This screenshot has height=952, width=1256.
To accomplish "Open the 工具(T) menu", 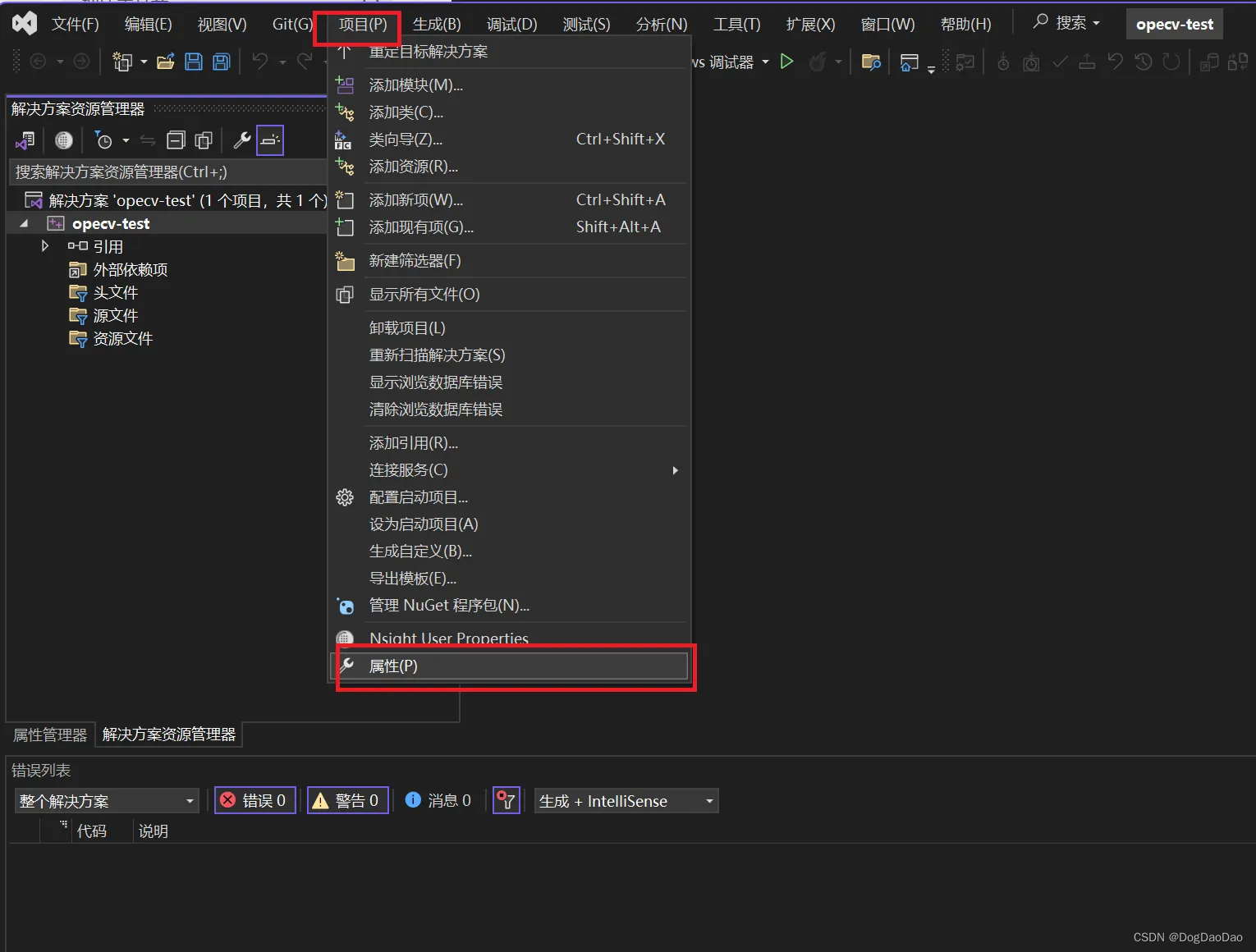I will (737, 24).
